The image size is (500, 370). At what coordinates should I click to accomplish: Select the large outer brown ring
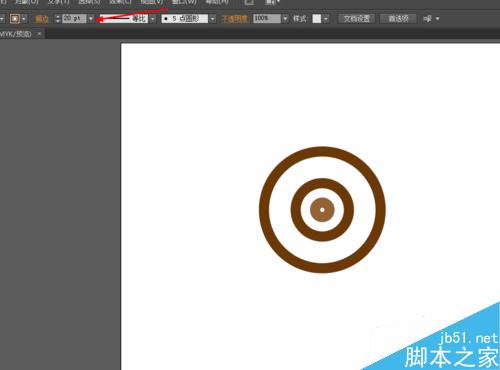point(322,151)
